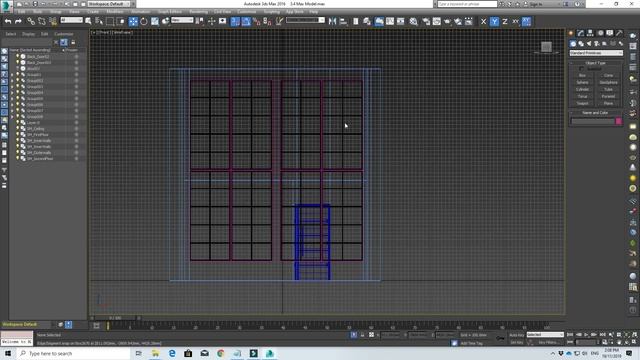Activate the Select and Rotate tool

coord(144,21)
